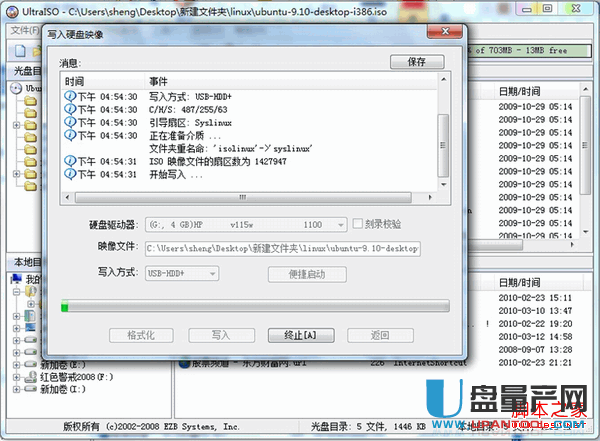Click the 便捷启动 button
The width and height of the screenshot is (600, 441).
[x=307, y=274]
